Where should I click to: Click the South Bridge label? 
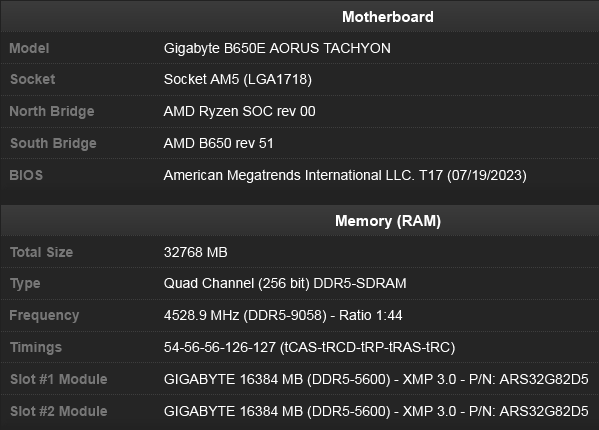point(53,144)
